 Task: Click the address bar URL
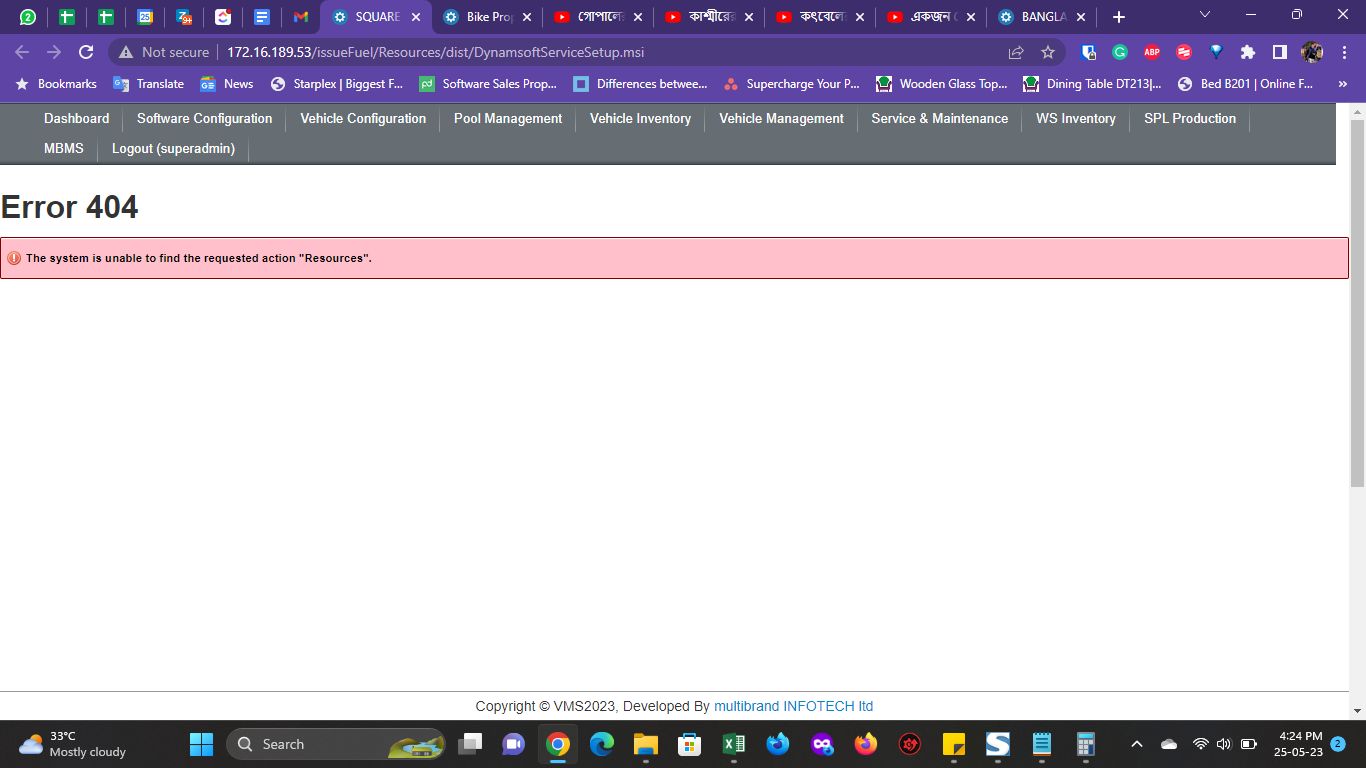click(x=435, y=52)
